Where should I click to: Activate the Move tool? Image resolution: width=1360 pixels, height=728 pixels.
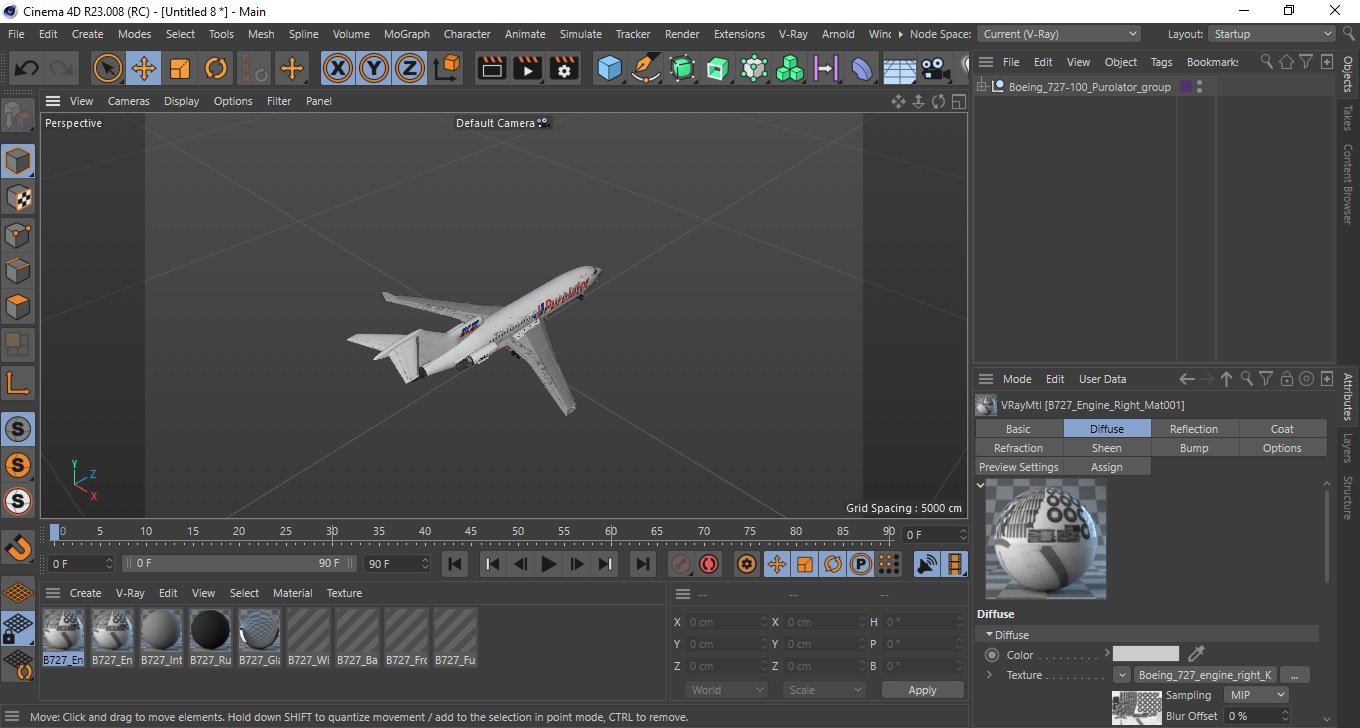click(144, 69)
